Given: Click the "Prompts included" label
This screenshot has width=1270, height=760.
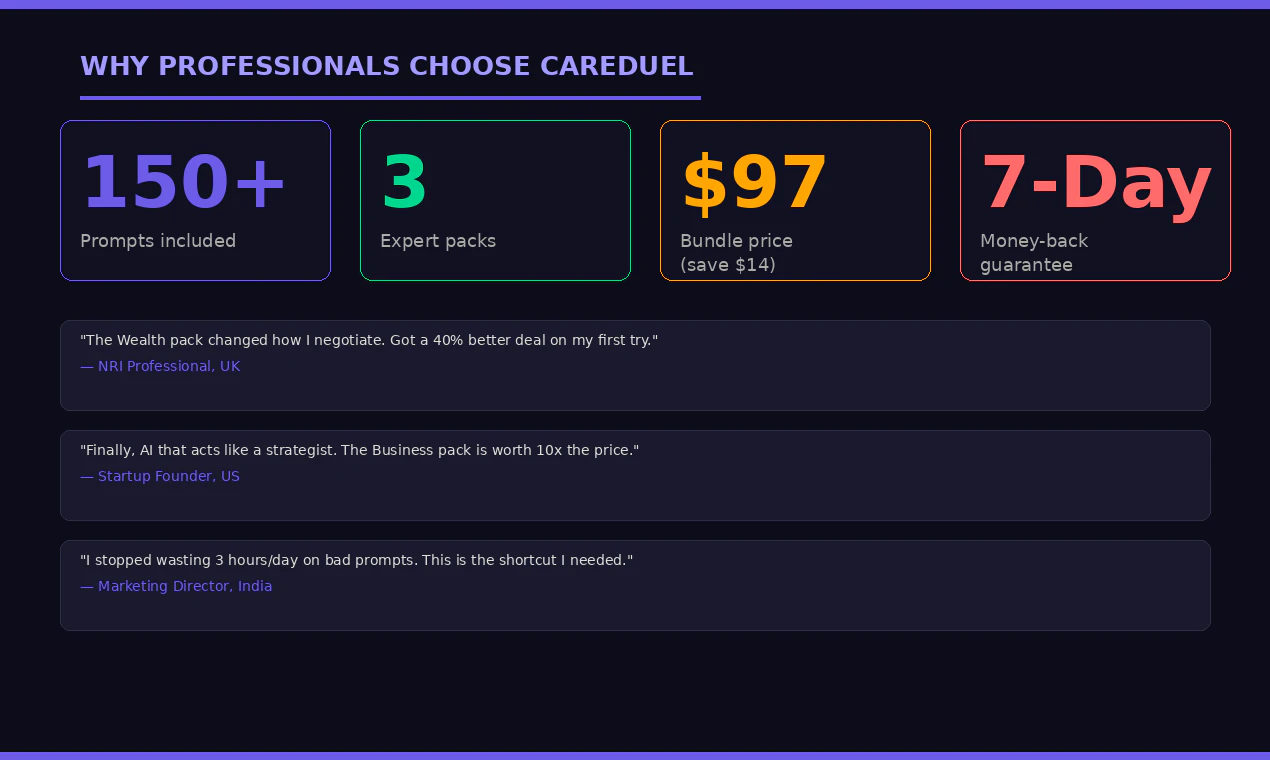Looking at the screenshot, I should (x=158, y=241).
